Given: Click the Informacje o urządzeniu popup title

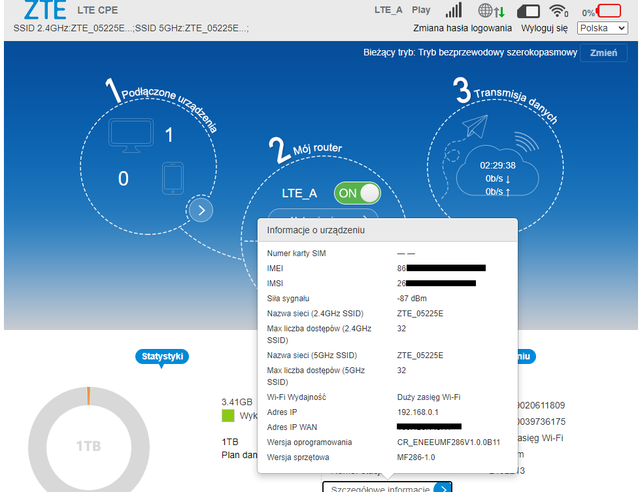Looking at the screenshot, I should tap(316, 230).
